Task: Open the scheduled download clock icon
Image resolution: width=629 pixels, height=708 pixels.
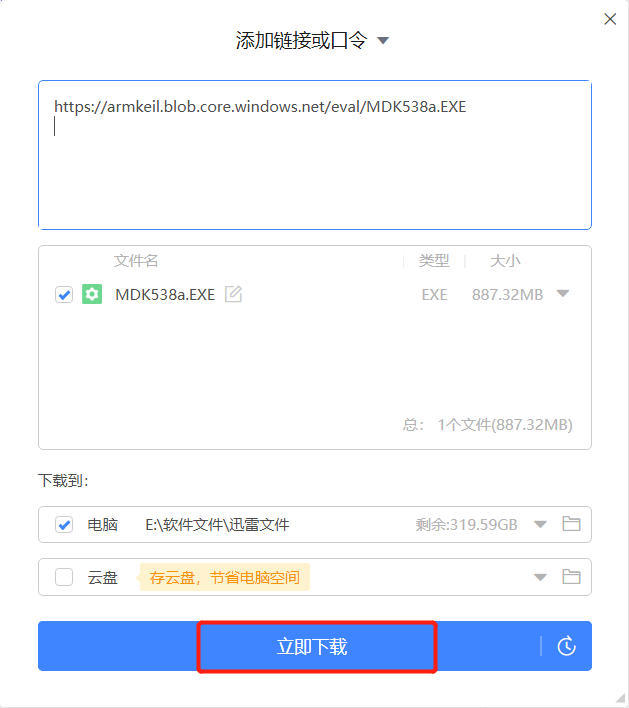Action: pyautogui.click(x=566, y=646)
